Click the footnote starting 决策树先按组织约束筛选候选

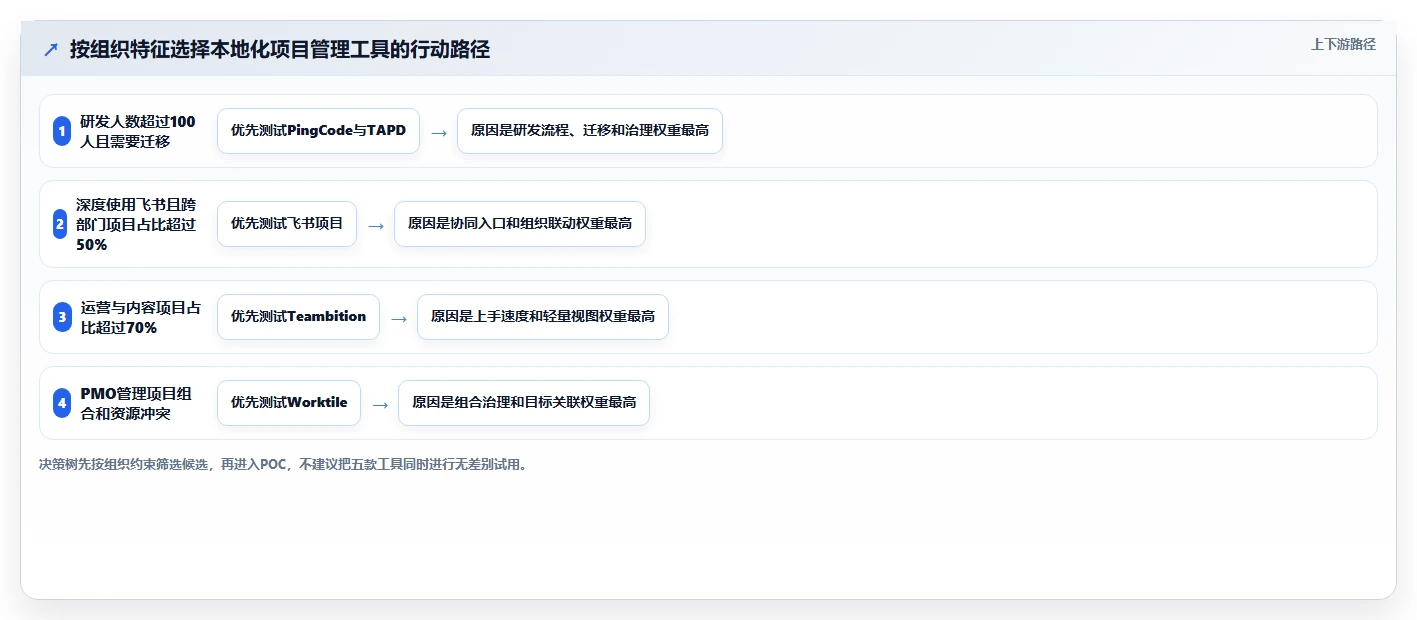[x=283, y=465]
